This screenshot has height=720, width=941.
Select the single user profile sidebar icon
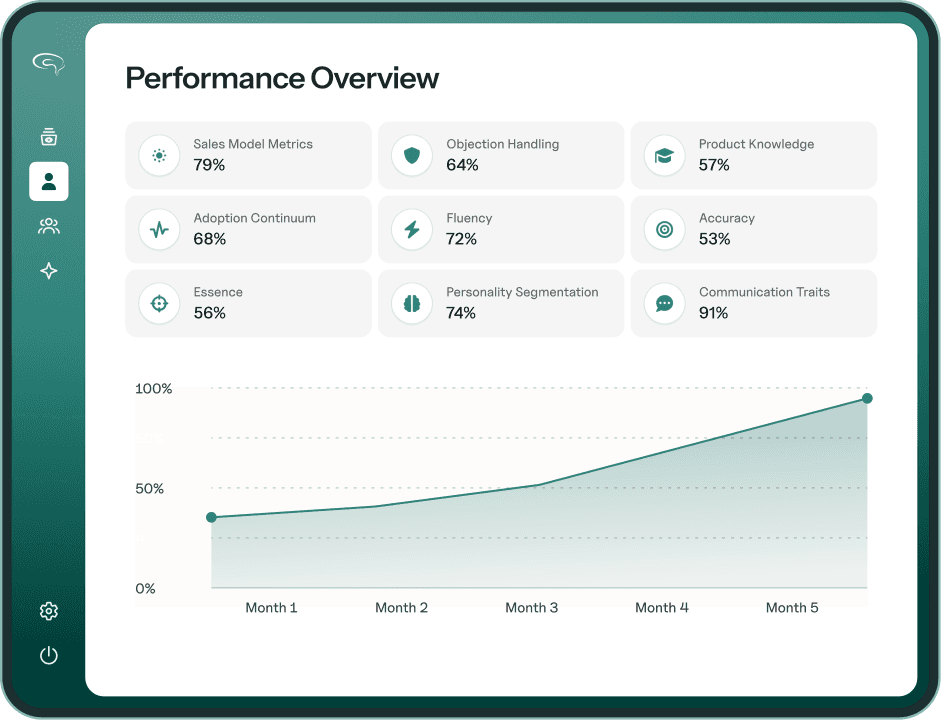click(x=49, y=181)
